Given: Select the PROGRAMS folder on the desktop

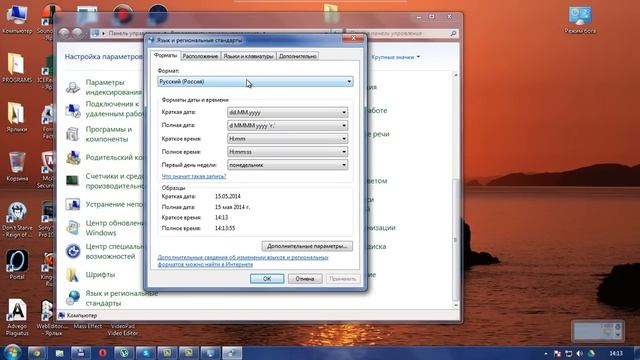Looking at the screenshot, I should (x=17, y=69).
